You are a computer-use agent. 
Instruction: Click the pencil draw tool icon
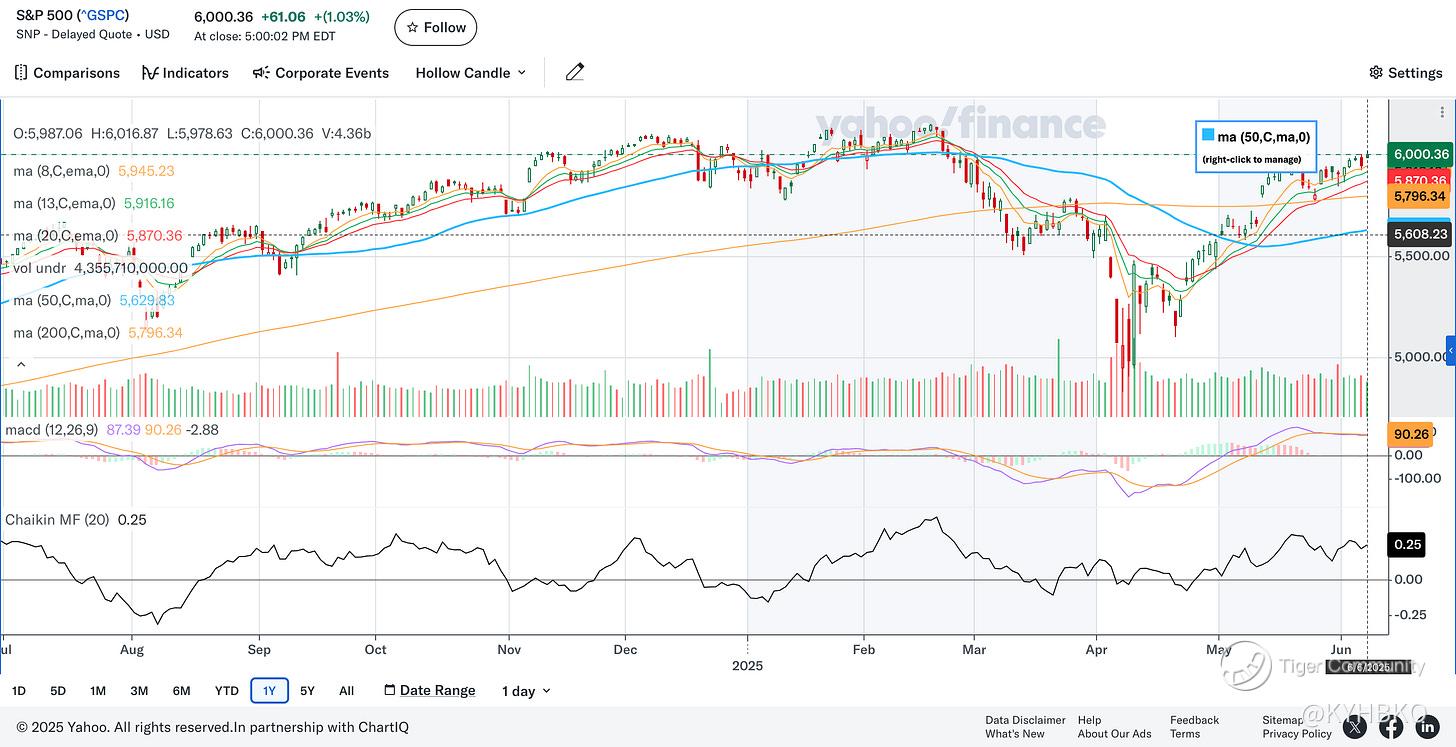pyautogui.click(x=574, y=72)
